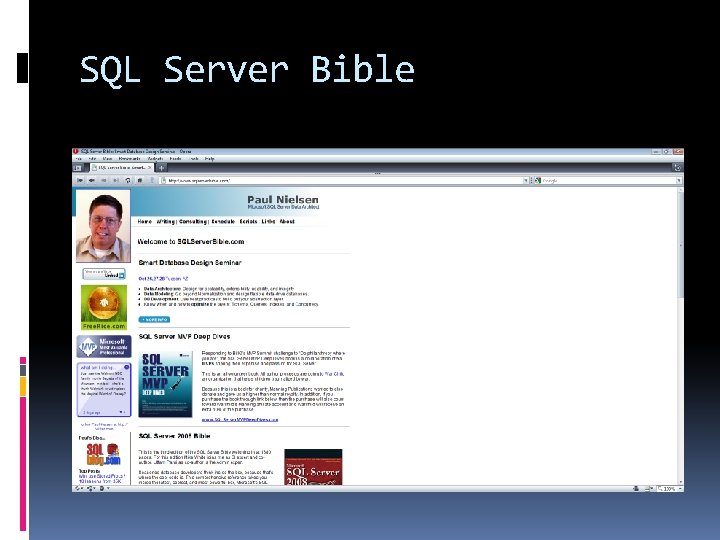The width and height of the screenshot is (720, 540).
Task: Click the Links navigation link
Action: click(x=268, y=221)
